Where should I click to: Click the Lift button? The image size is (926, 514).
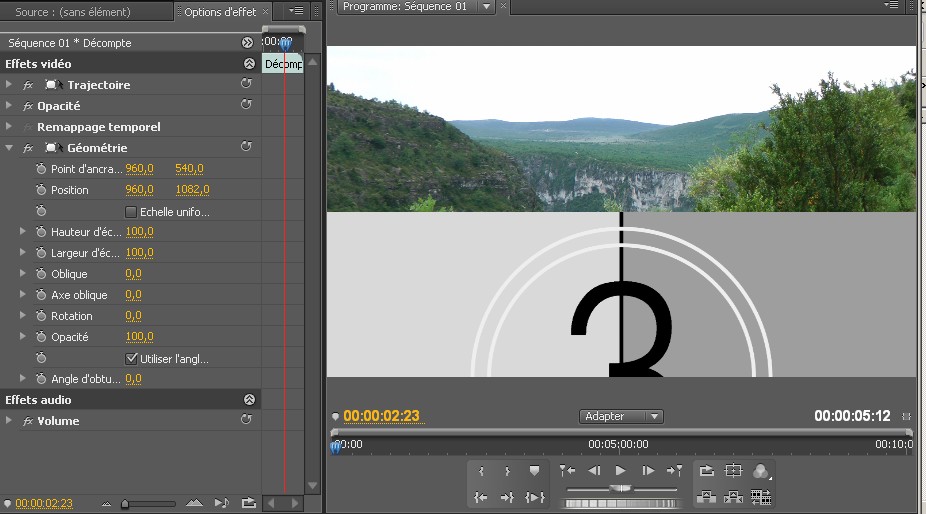706,497
